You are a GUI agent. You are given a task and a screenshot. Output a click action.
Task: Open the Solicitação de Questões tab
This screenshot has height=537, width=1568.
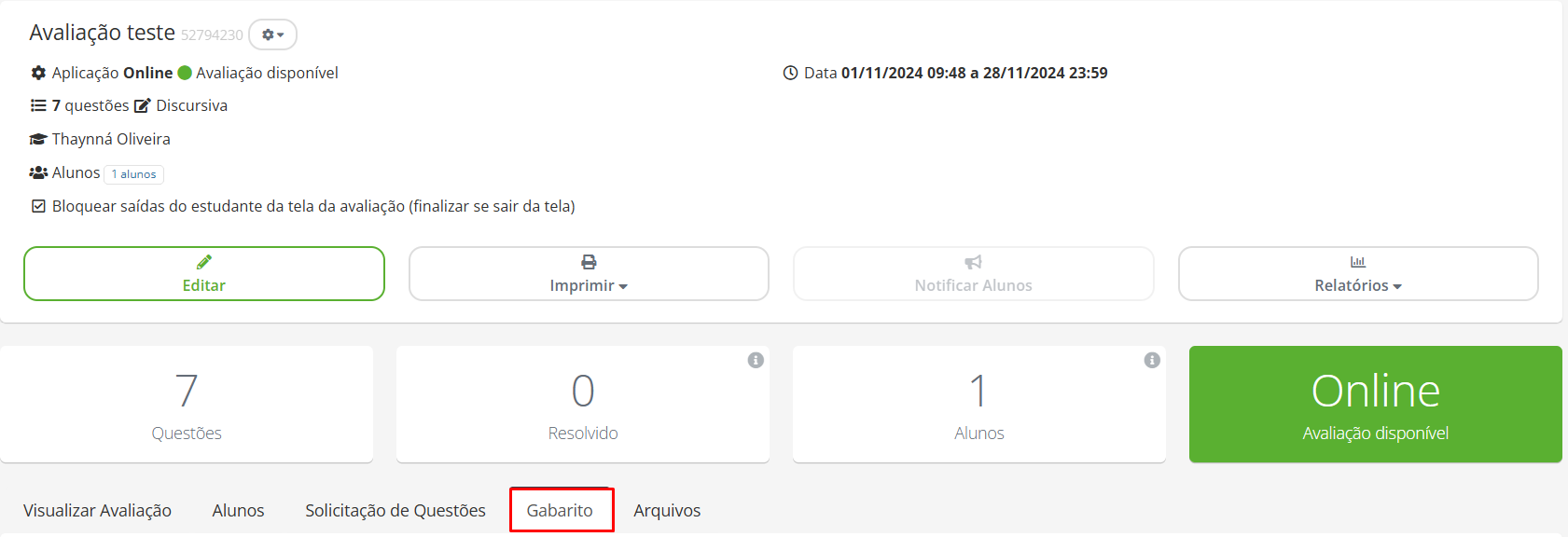395,510
